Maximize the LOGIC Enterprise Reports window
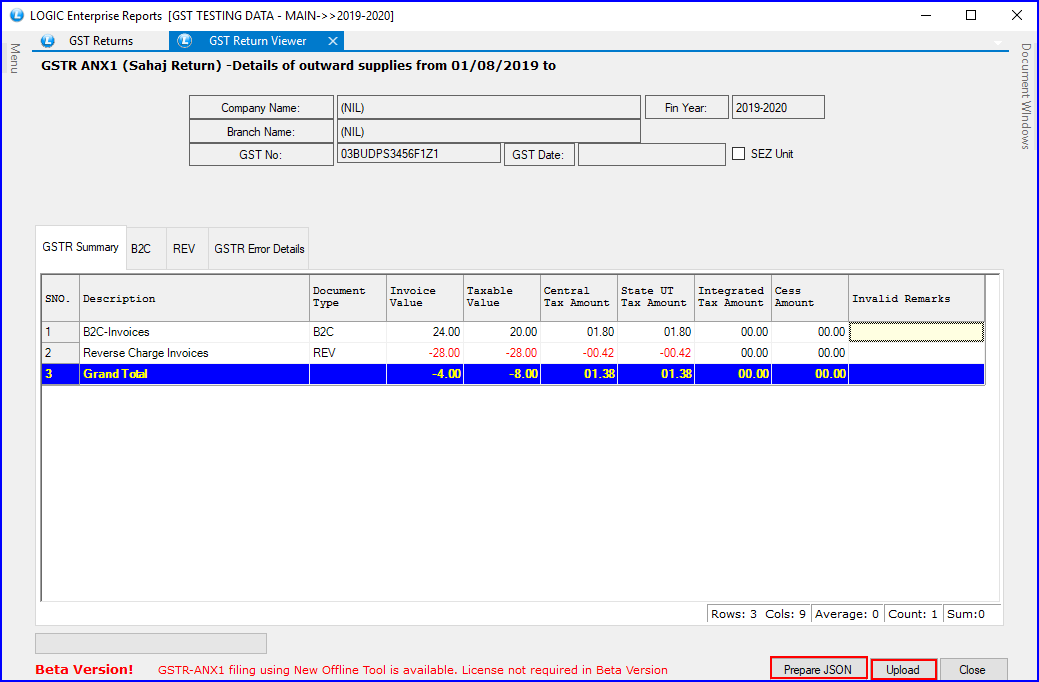Viewport: 1039px width, 682px height. coord(971,15)
